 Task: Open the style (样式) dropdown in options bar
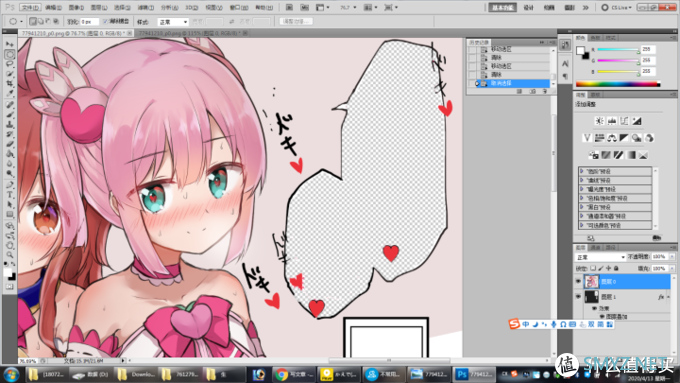pyautogui.click(x=173, y=22)
